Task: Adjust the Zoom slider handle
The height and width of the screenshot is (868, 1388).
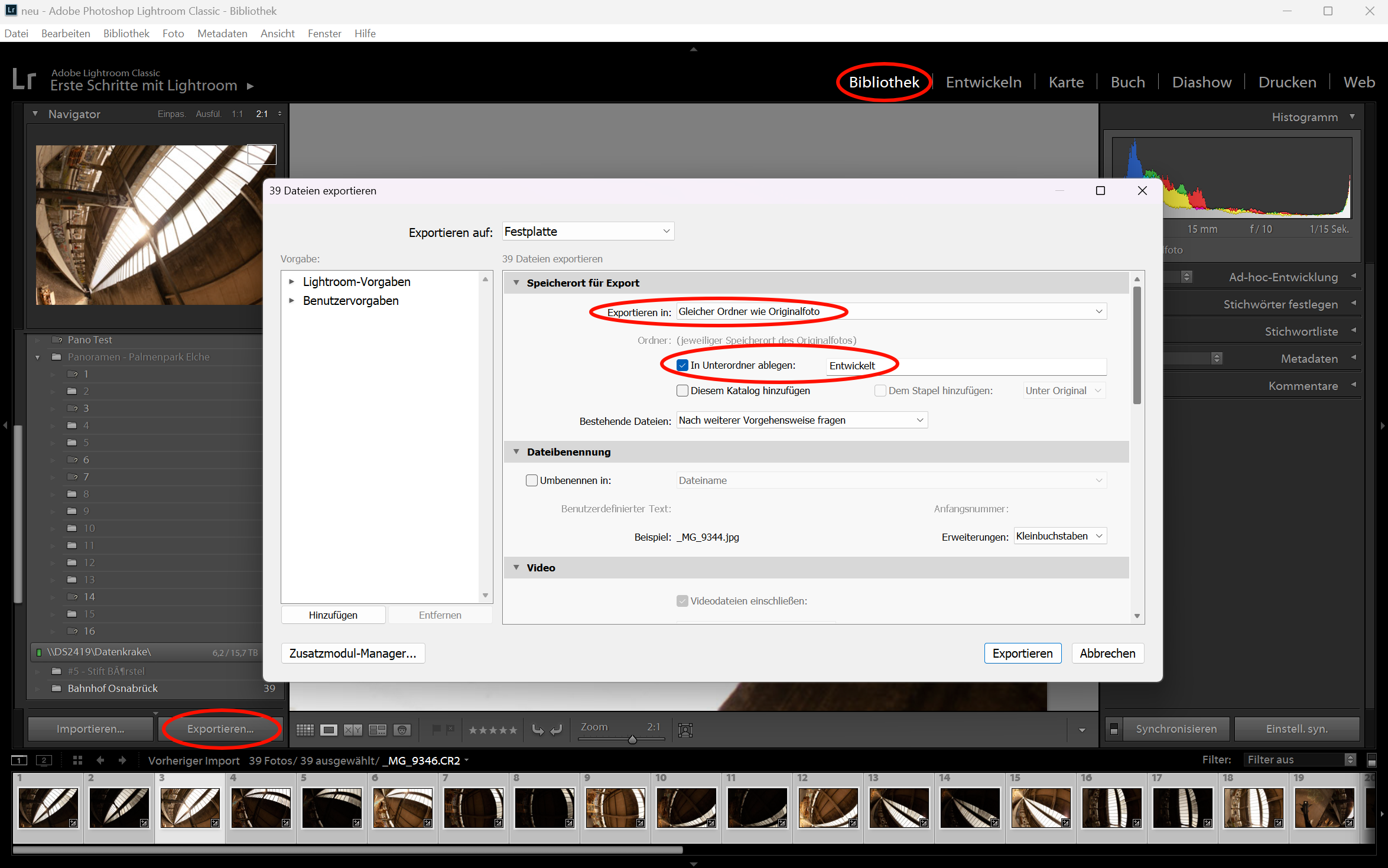Action: point(632,739)
